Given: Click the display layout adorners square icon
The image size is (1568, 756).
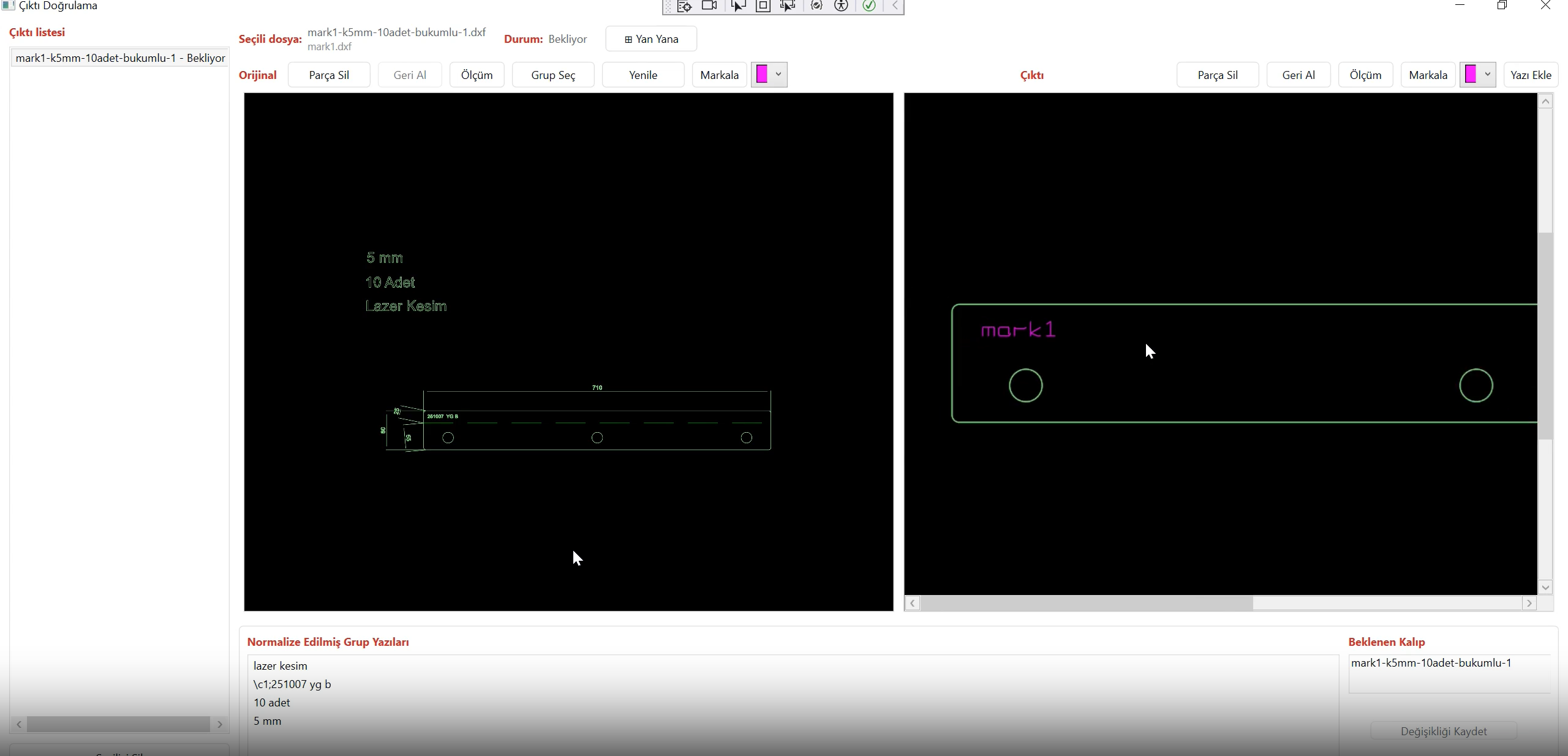Looking at the screenshot, I should [763, 6].
